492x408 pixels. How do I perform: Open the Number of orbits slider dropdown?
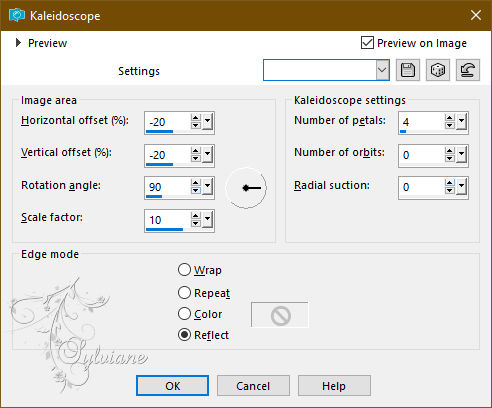[x=462, y=154]
